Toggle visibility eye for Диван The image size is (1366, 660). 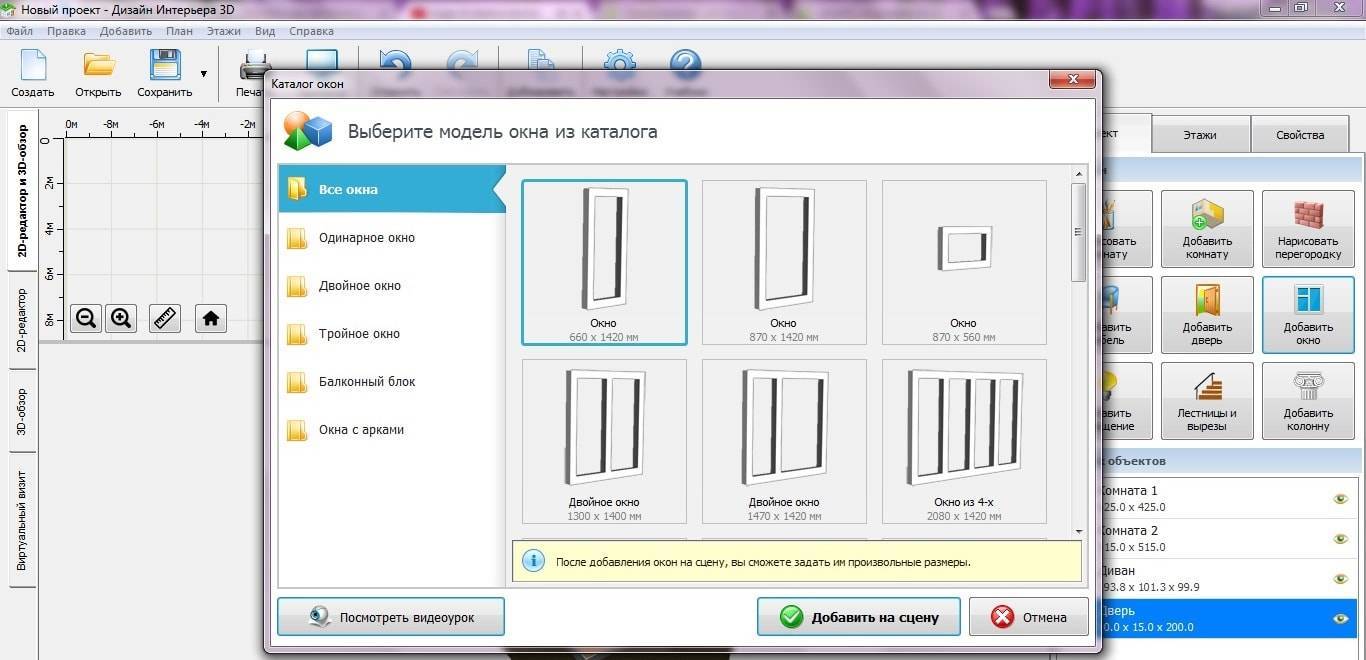[x=1340, y=579]
